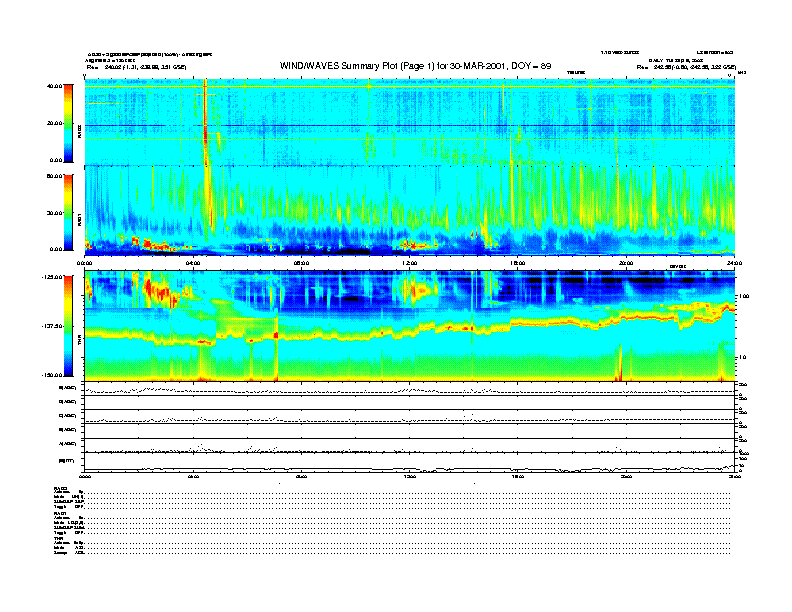792x612 pixels.
Task: Click the 40.00 color scale label
Action: coord(54,86)
